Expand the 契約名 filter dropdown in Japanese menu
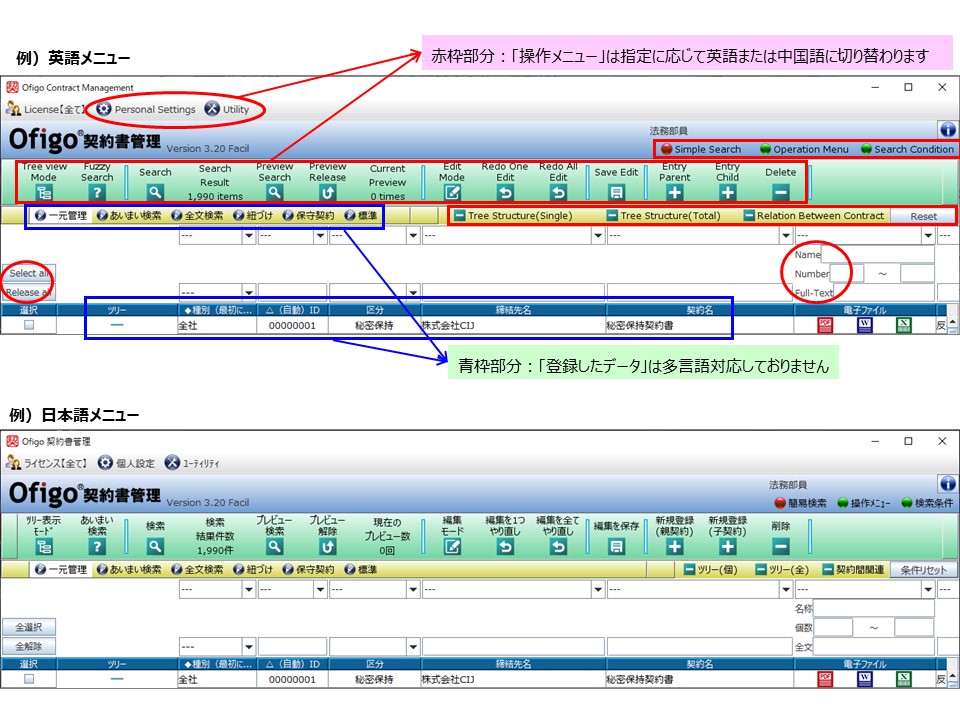Image resolution: width=960 pixels, height=720 pixels. [786, 590]
